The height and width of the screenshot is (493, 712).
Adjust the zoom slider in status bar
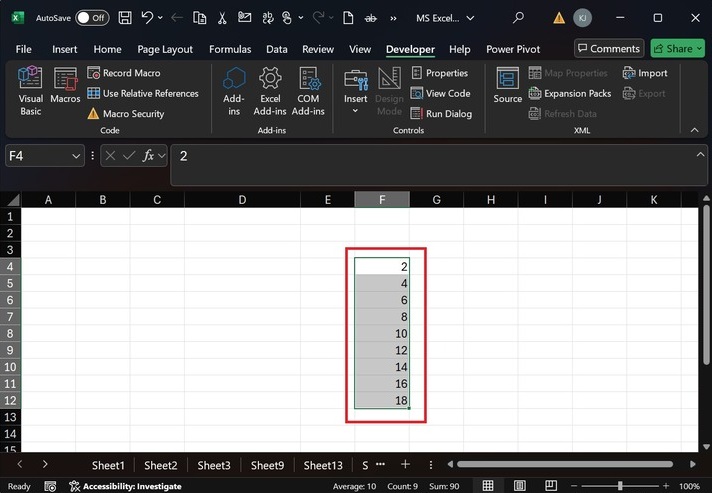(x=620, y=486)
